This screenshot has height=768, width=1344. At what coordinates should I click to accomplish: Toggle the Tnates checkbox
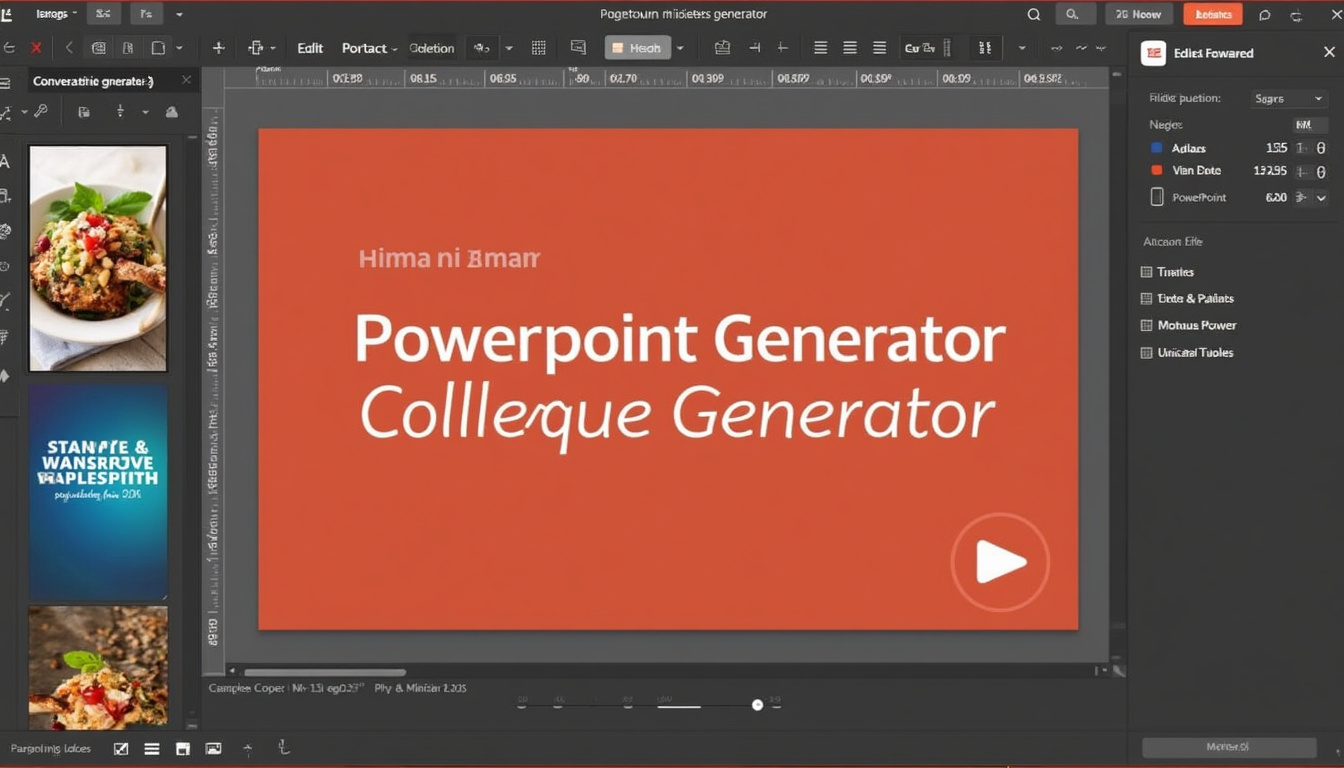click(1147, 272)
